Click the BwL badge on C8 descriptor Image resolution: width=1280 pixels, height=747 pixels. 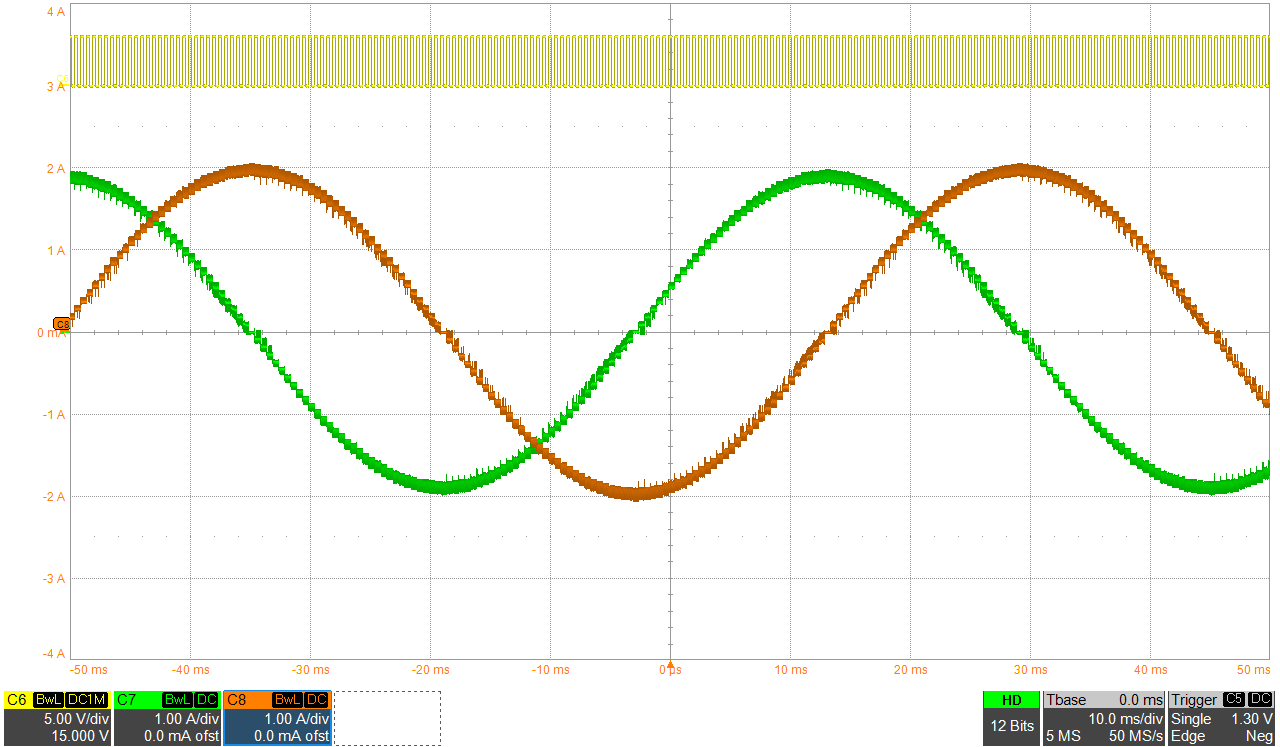click(287, 700)
